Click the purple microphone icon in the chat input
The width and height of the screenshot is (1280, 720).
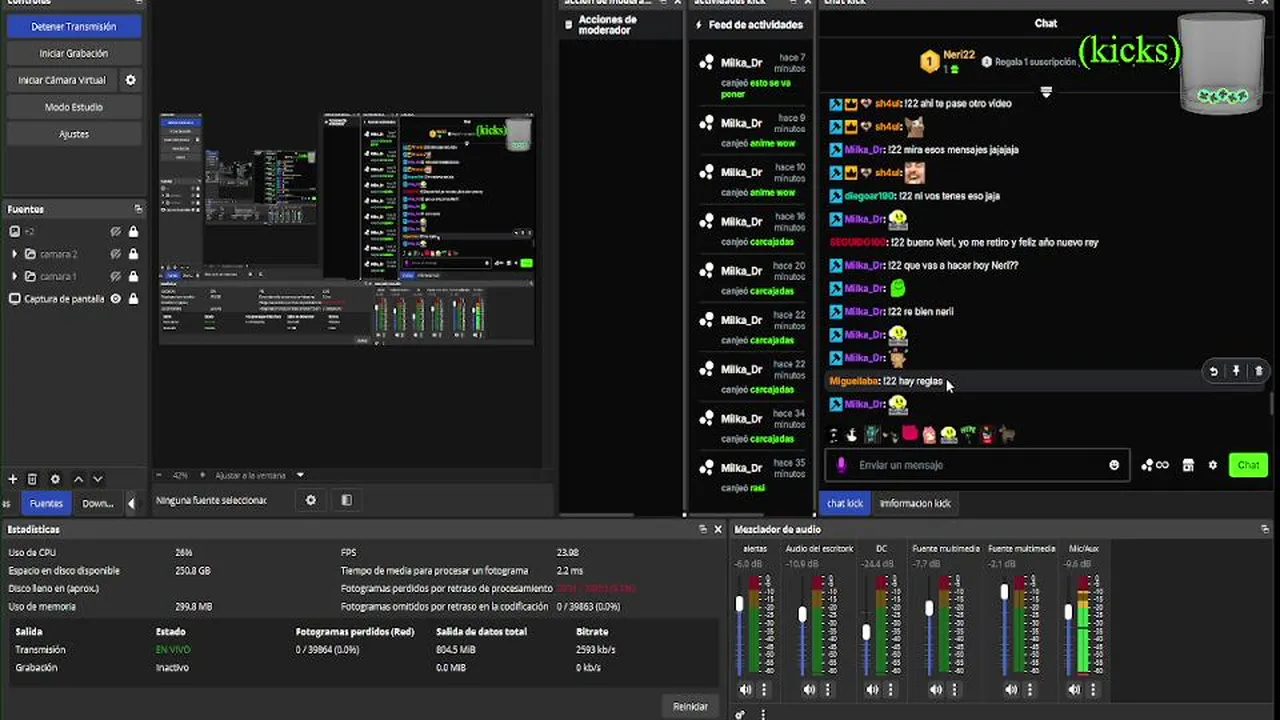pyautogui.click(x=841, y=465)
